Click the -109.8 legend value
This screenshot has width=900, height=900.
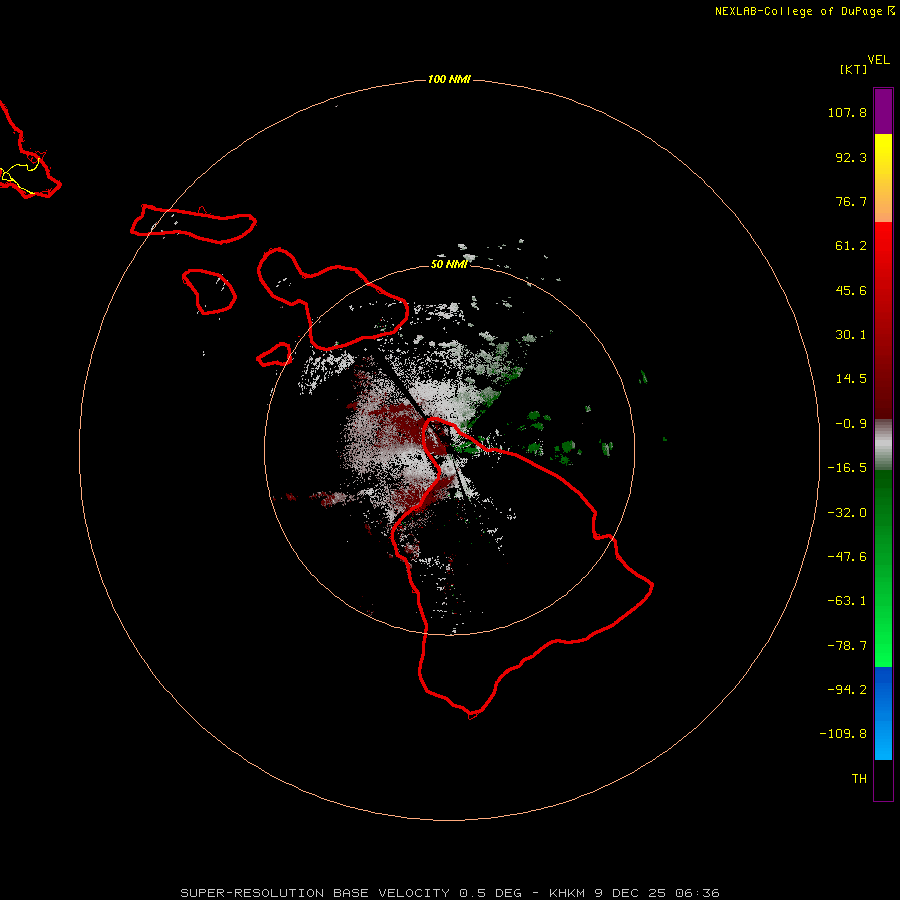(x=843, y=734)
